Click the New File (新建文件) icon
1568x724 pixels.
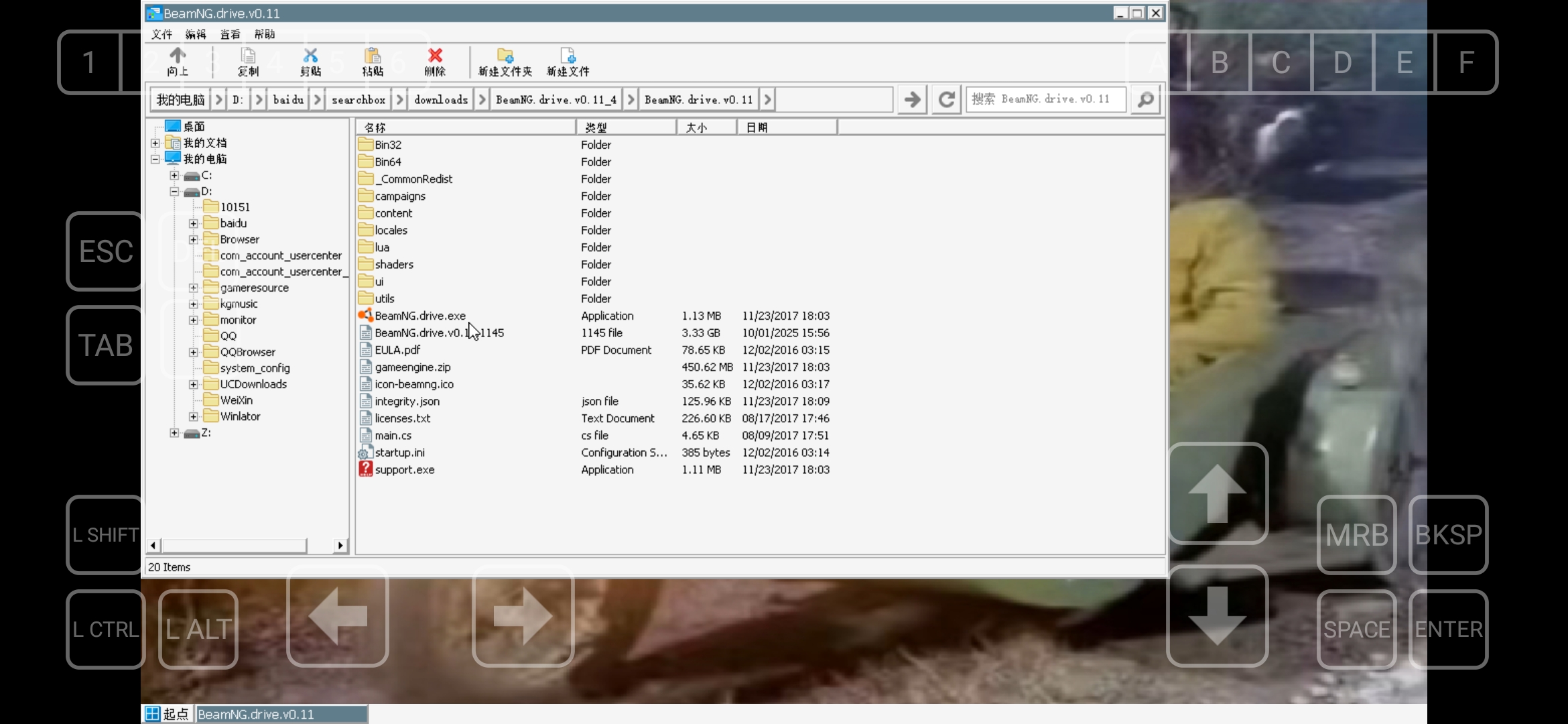(x=568, y=56)
